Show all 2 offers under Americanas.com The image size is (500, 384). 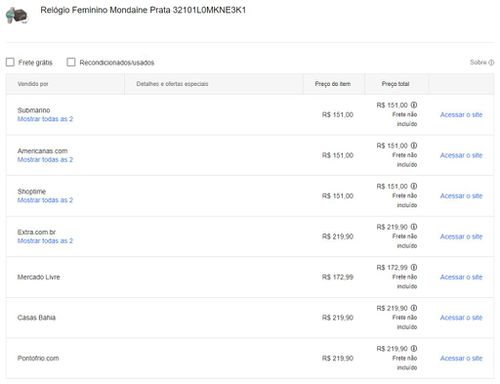(x=45, y=160)
